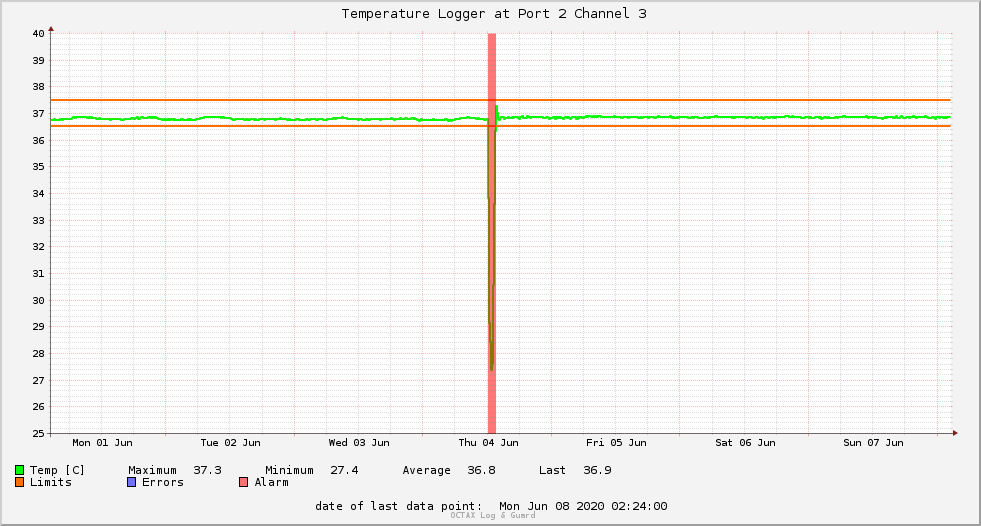Image resolution: width=981 pixels, height=526 pixels.
Task: Click the orange Limits legend swatch
Action: 19,482
